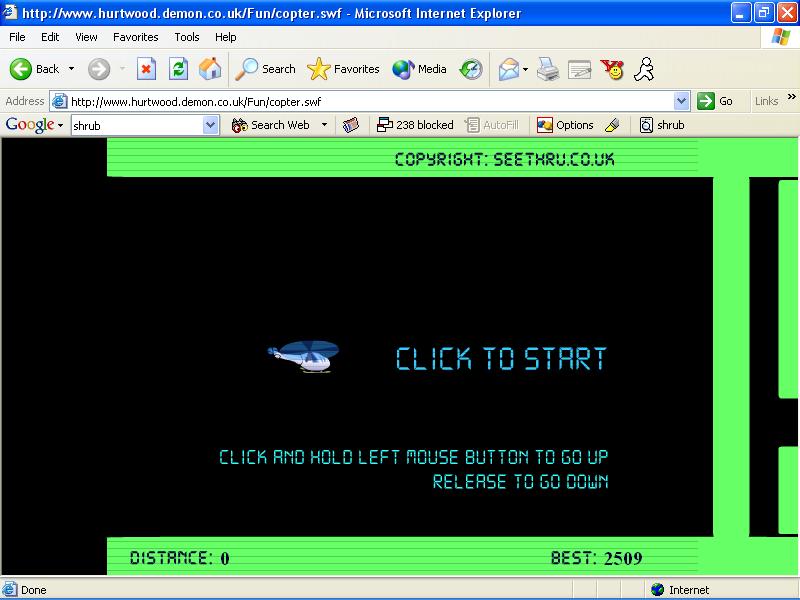Expand the Mail button dropdown arrow
800x600 pixels.
click(x=526, y=69)
